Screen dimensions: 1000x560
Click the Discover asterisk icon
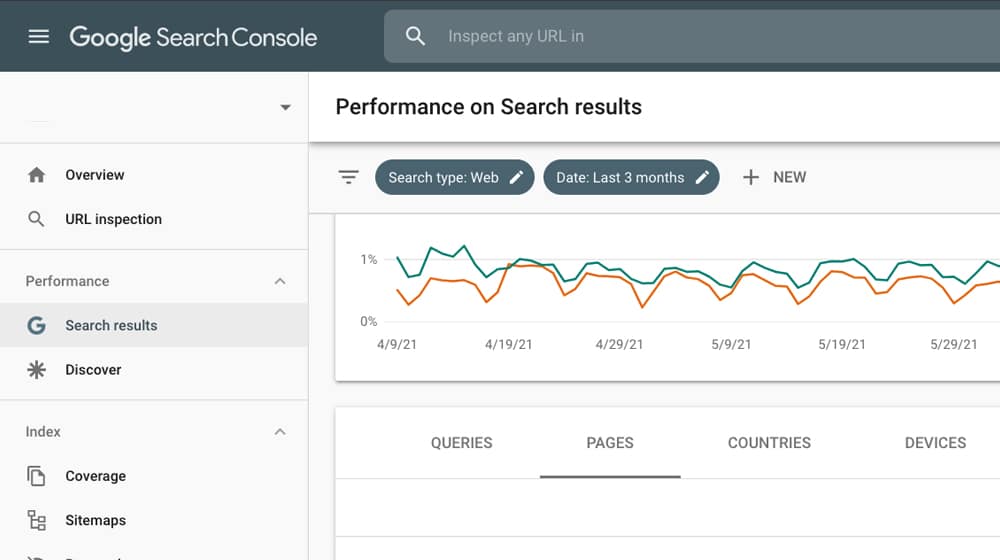click(x=36, y=370)
